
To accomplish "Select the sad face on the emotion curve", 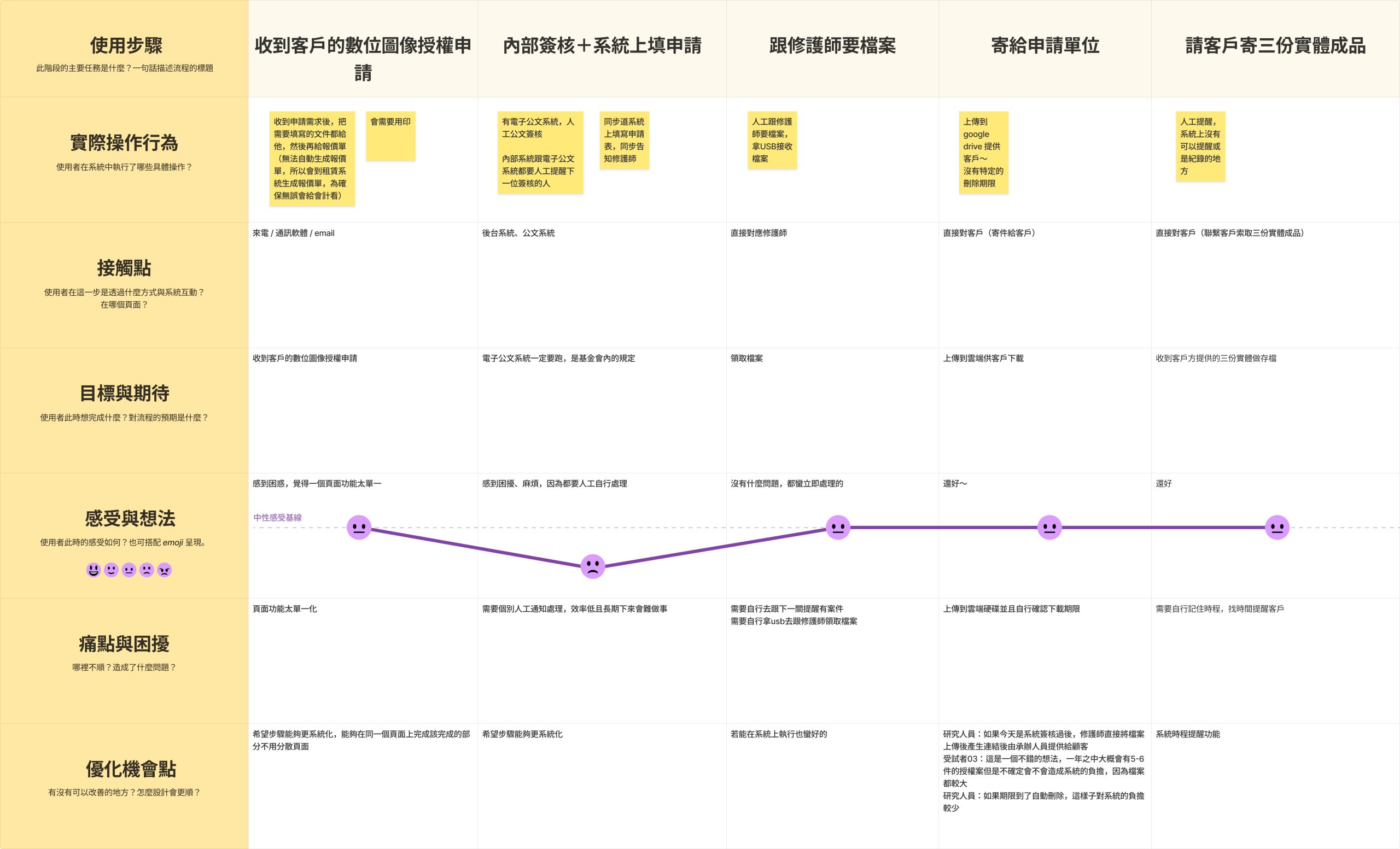I will click(593, 566).
